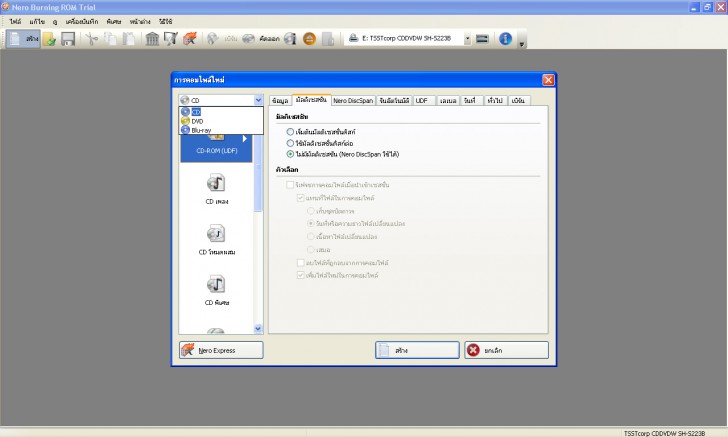The height and width of the screenshot is (437, 728).
Task: Click the Nero Express flame toolbar icon
Action: (x=189, y=39)
